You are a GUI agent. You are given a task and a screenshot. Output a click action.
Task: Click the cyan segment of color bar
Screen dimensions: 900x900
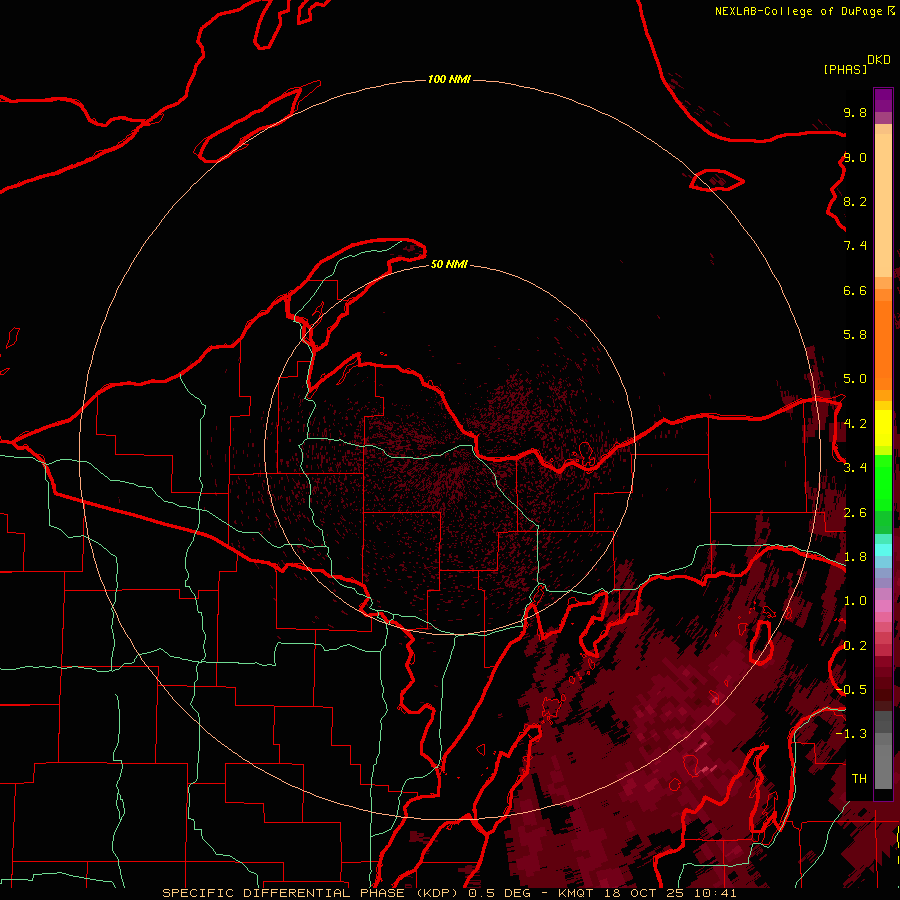pyautogui.click(x=883, y=550)
